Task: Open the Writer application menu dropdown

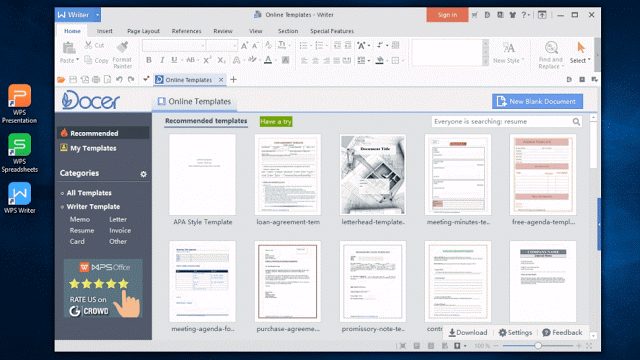Action: tap(98, 15)
